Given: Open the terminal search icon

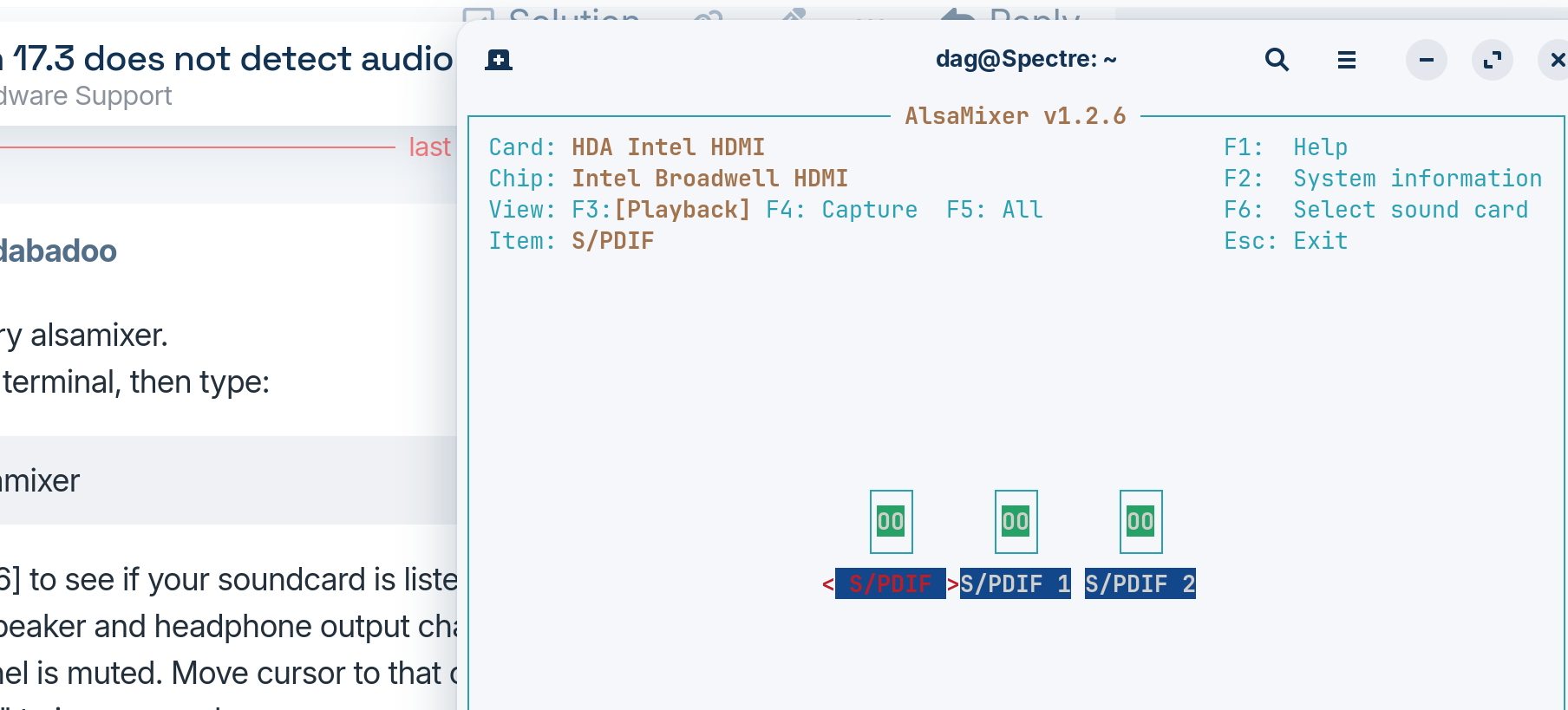Looking at the screenshot, I should pyautogui.click(x=1277, y=60).
